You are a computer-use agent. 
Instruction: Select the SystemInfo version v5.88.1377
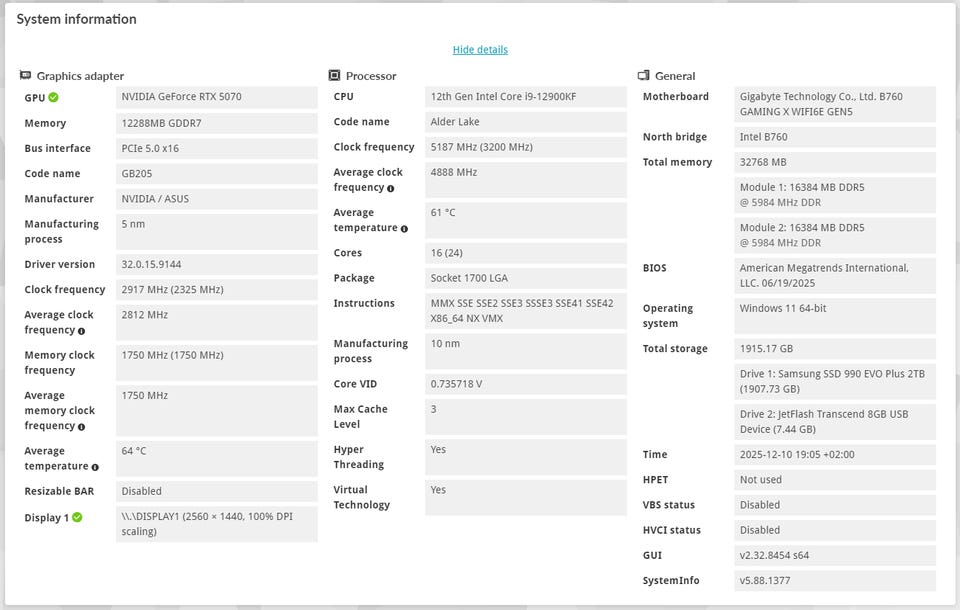coord(835,581)
